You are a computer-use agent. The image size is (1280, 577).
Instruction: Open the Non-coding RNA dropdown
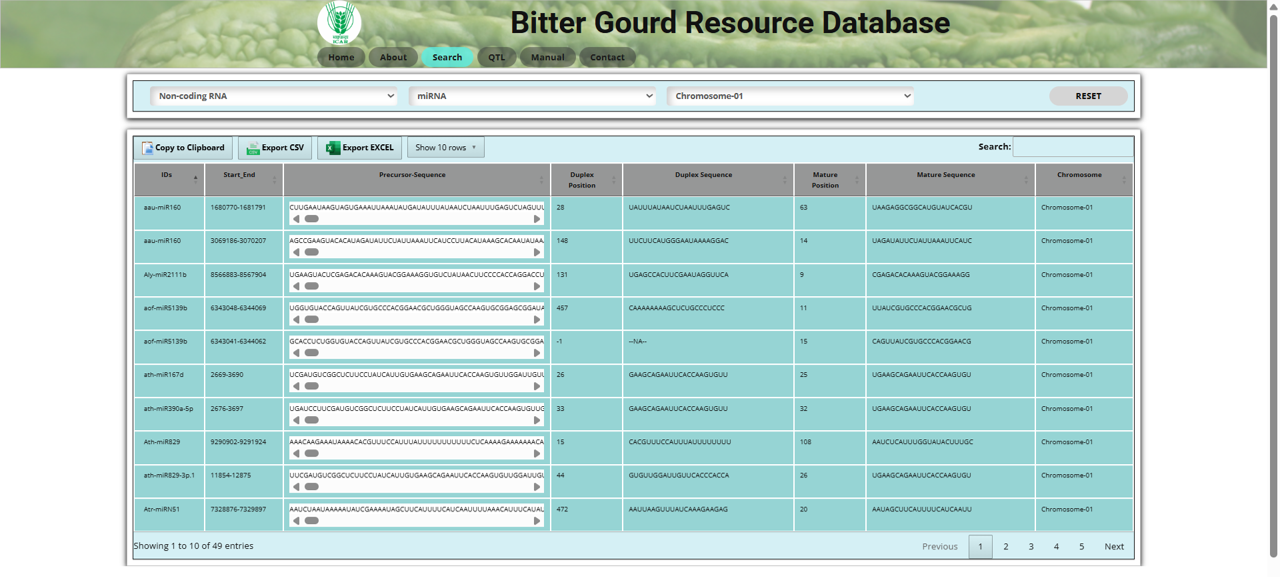pos(273,96)
